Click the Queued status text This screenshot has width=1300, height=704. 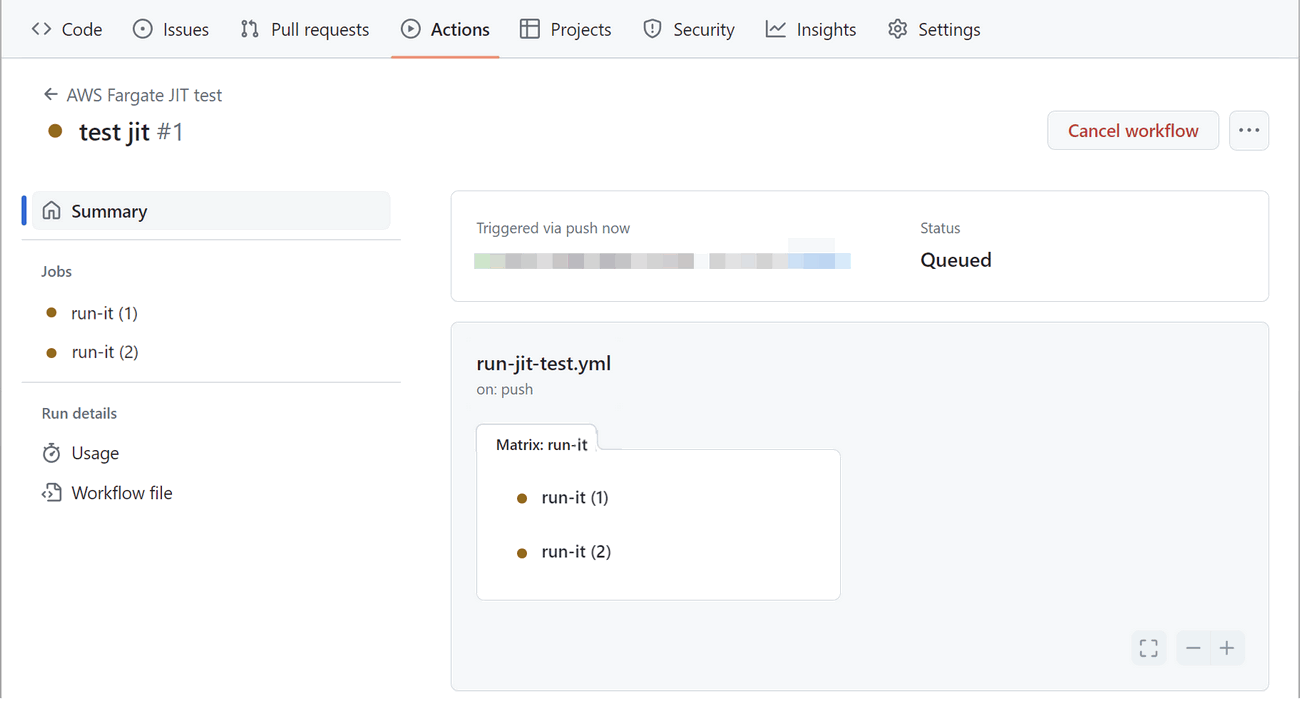tap(956, 260)
